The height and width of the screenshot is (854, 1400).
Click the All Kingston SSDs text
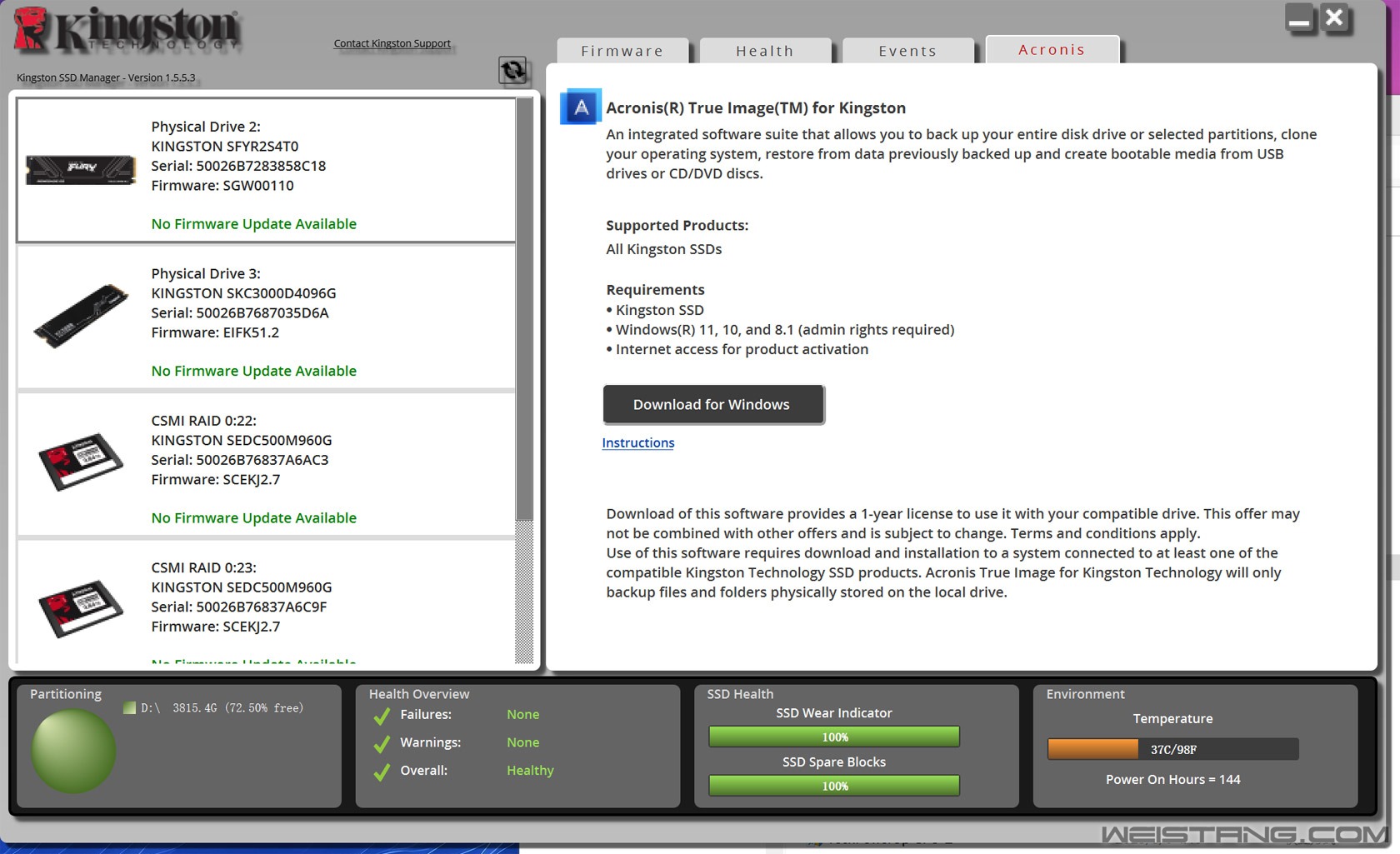pyautogui.click(x=664, y=249)
